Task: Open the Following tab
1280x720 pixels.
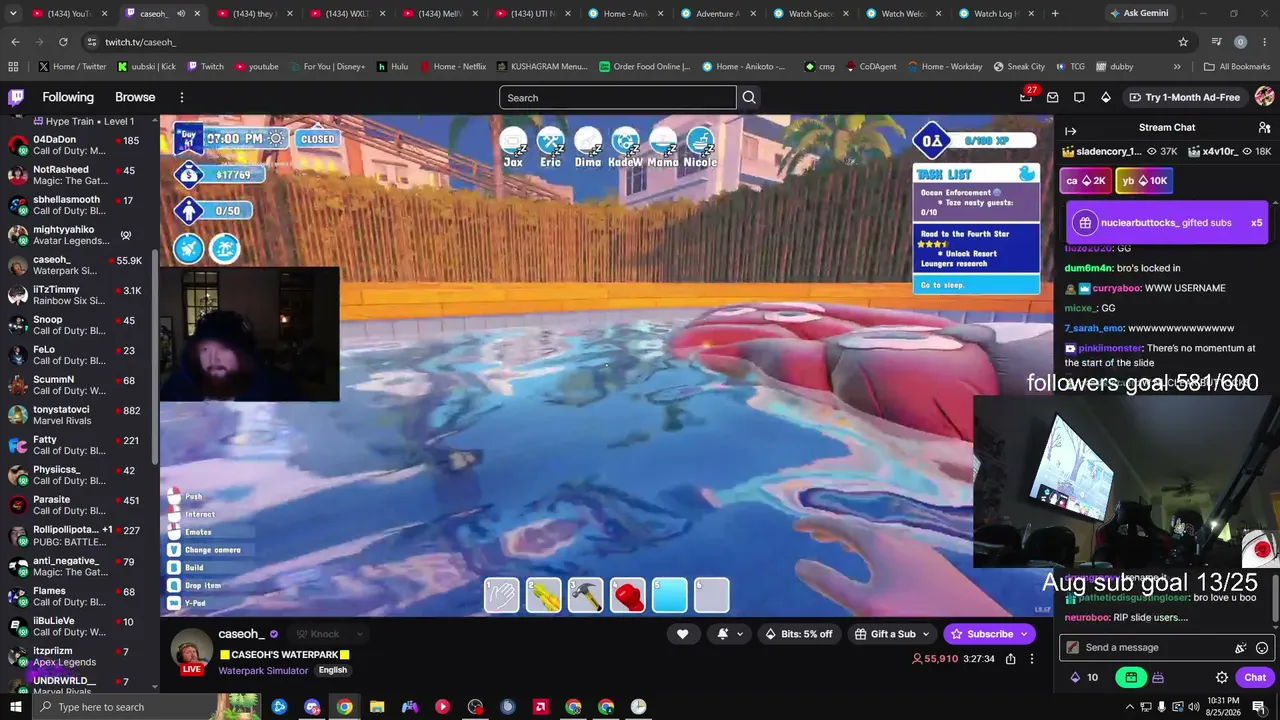Action: [x=68, y=97]
